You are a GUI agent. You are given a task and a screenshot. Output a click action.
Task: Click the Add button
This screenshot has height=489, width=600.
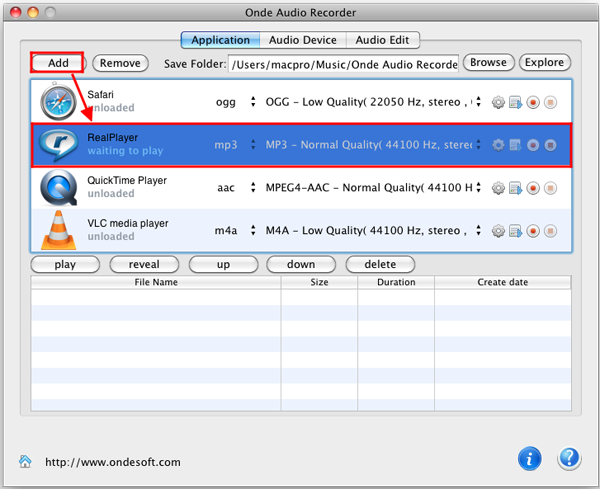pos(58,63)
